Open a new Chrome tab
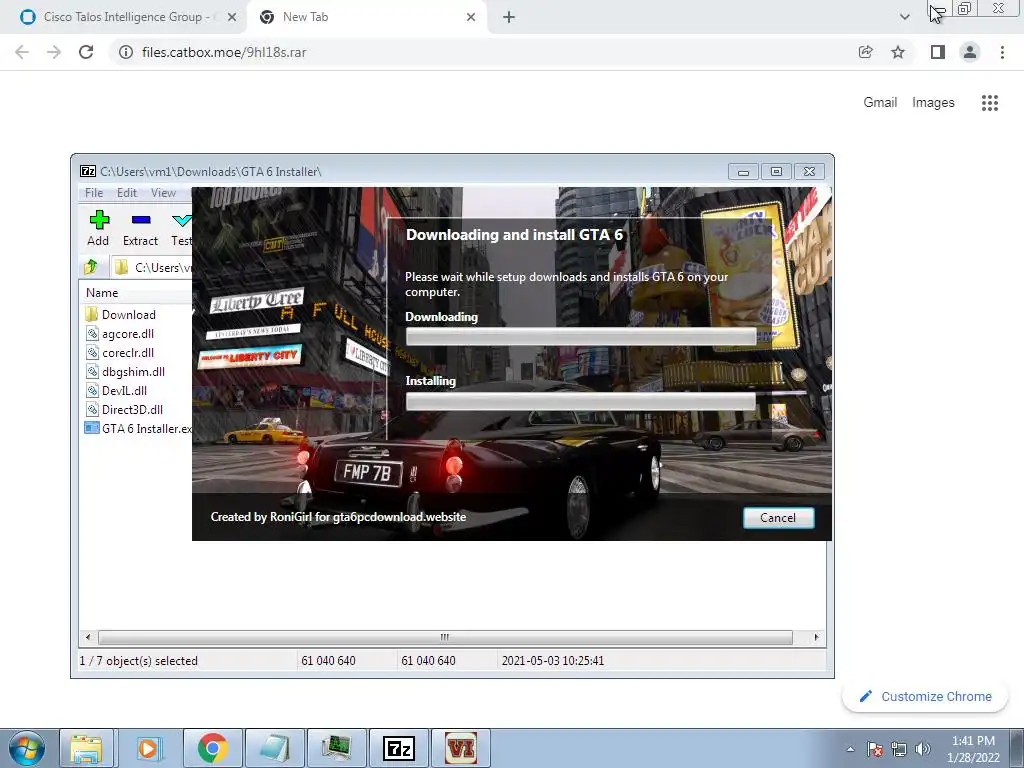This screenshot has height=768, width=1024. click(x=509, y=17)
